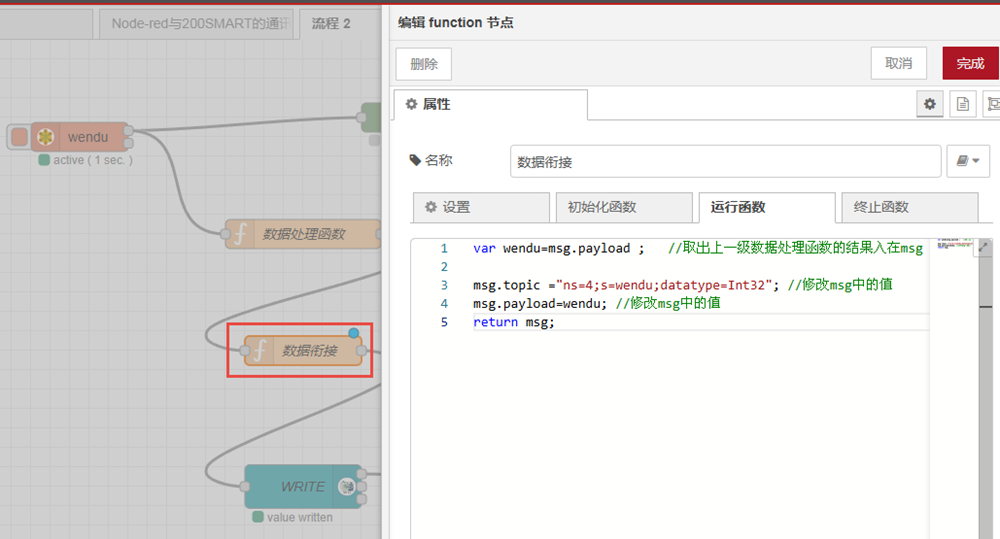Select the Node-red与200SMART flow tab
The height and width of the screenshot is (539, 1000).
(x=196, y=24)
